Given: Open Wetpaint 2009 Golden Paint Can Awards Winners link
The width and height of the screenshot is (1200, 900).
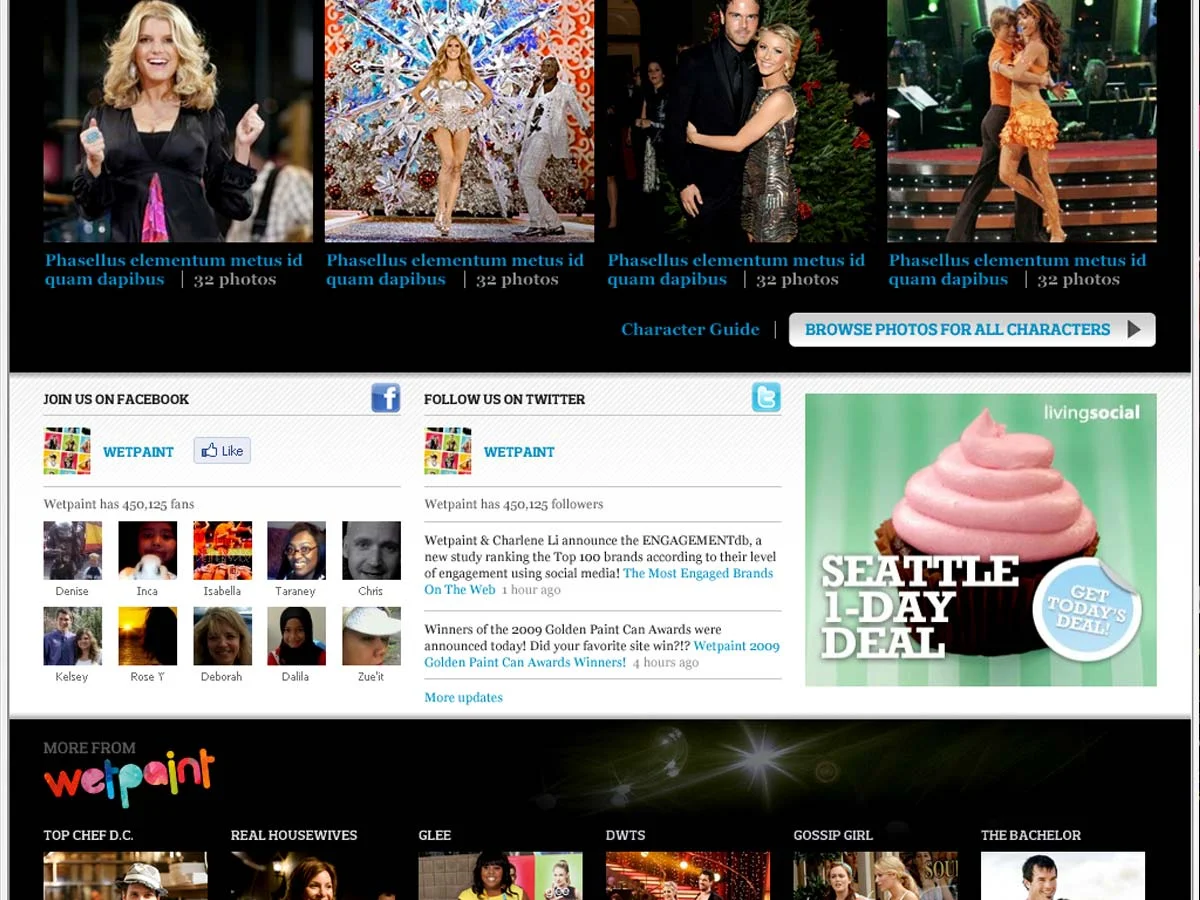Looking at the screenshot, I should coord(602,654).
